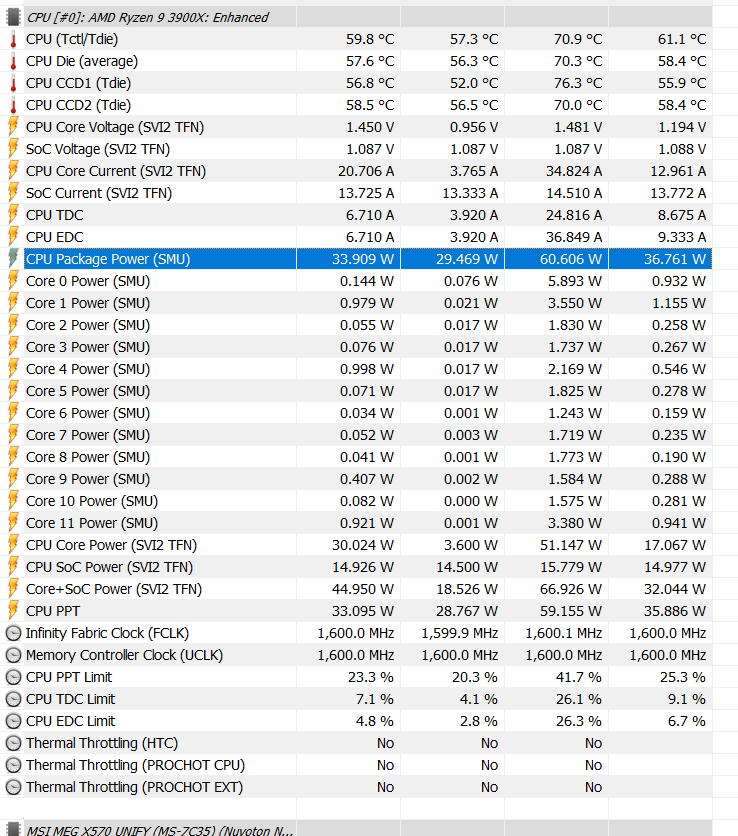The width and height of the screenshot is (738, 836).
Task: Click the lightning icon beside CPU PPT
Action: (13, 611)
